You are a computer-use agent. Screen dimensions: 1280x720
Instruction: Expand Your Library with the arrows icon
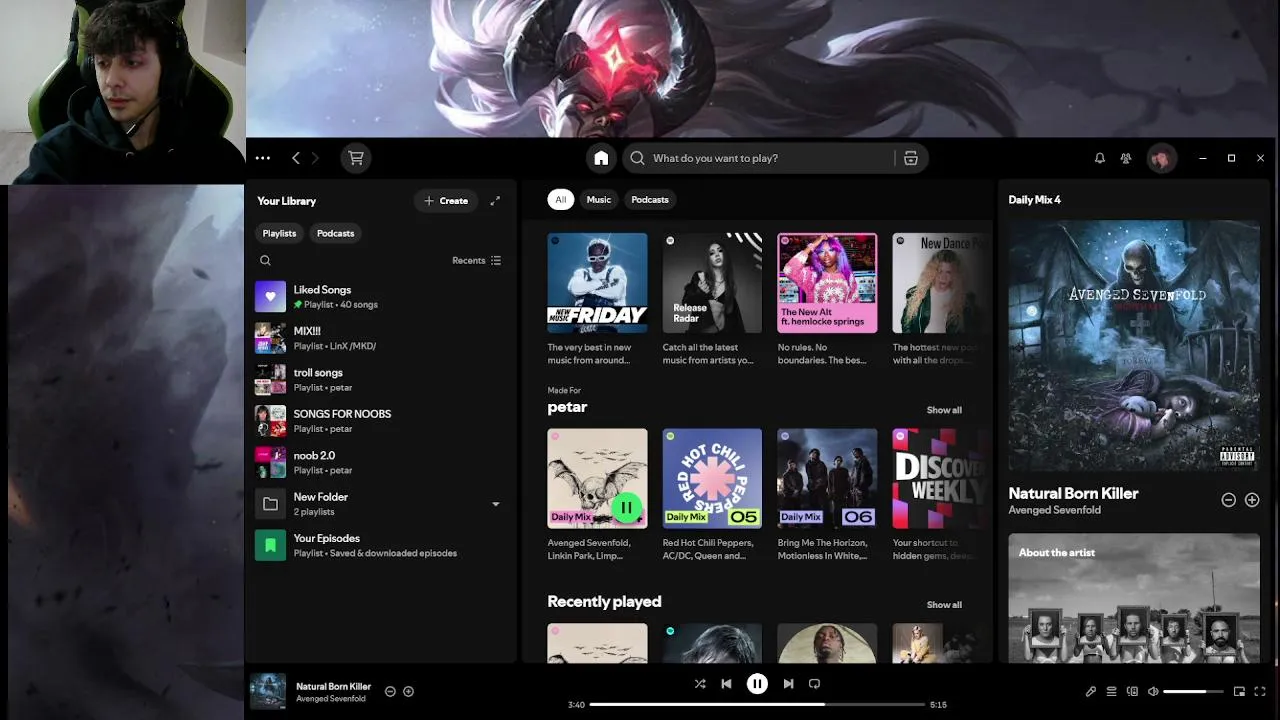click(495, 201)
